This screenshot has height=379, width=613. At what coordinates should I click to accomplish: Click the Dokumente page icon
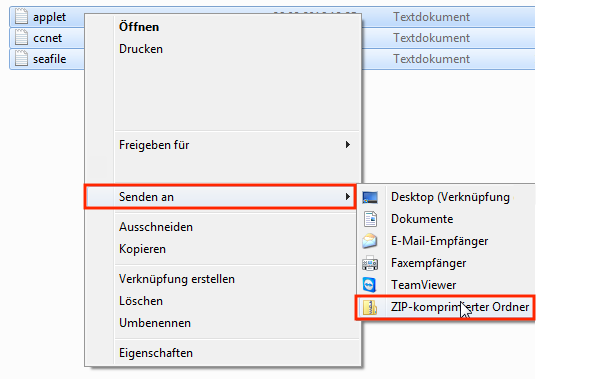pos(370,219)
